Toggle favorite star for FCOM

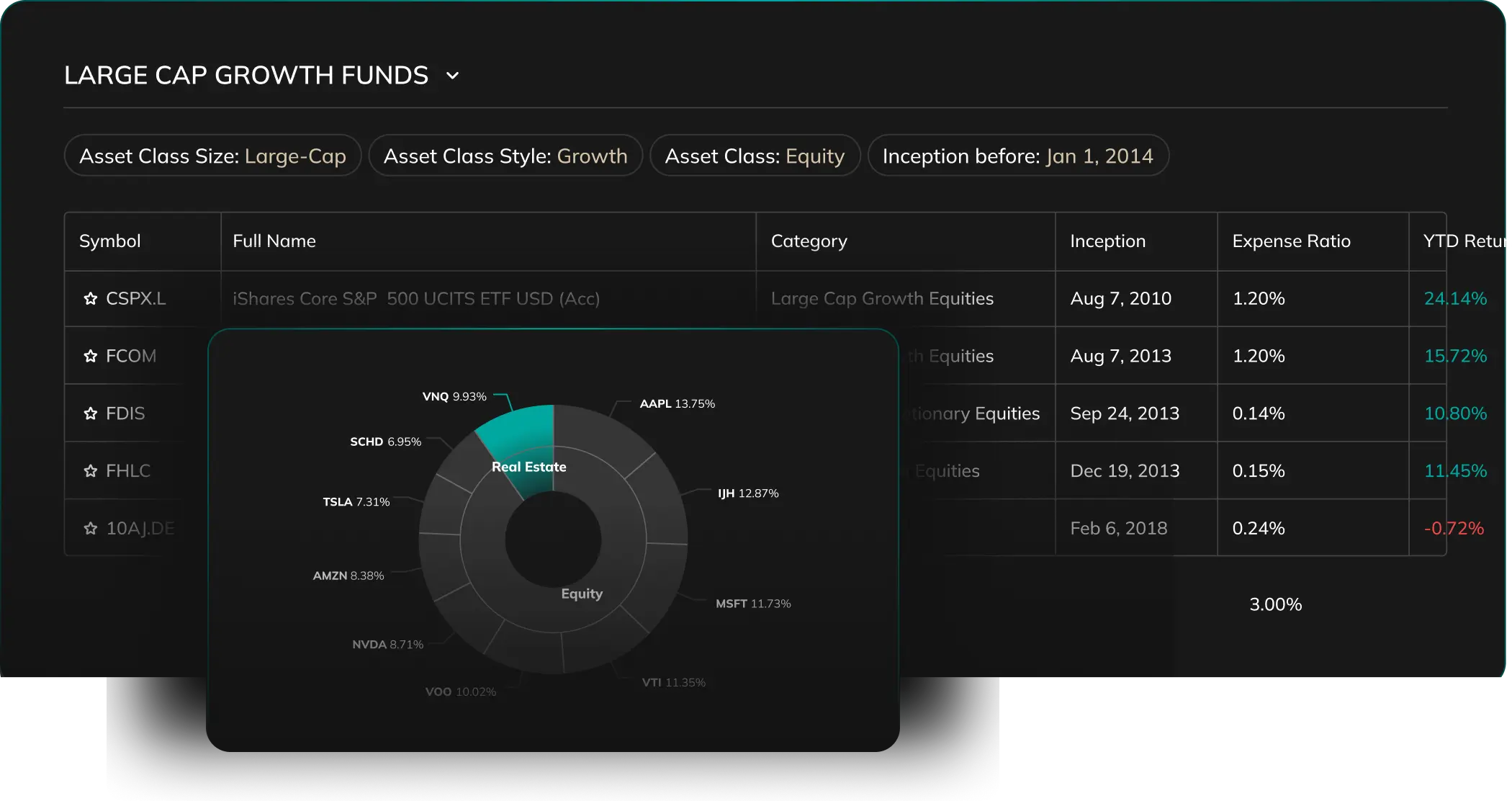(x=90, y=356)
